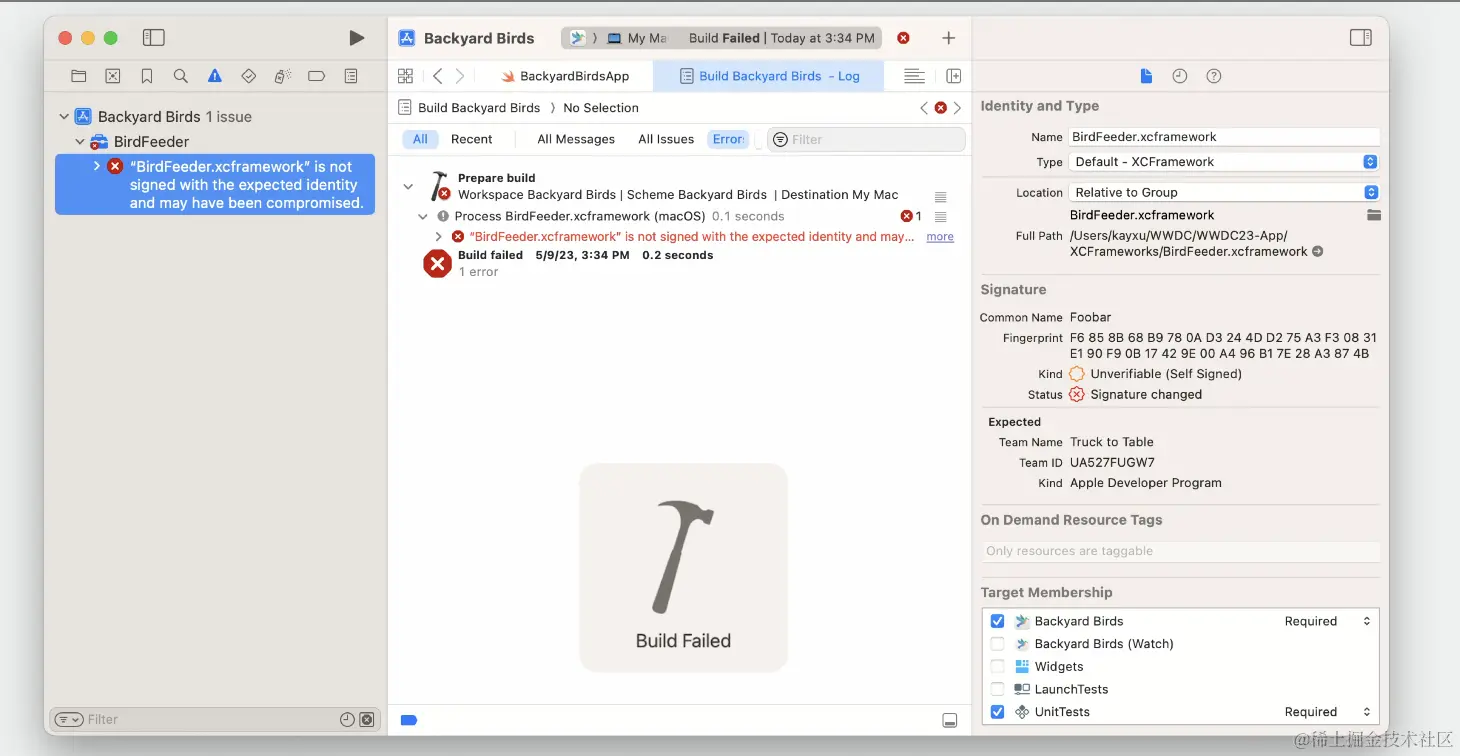Go forward in editor history
This screenshot has width=1460, height=756.
coord(460,76)
